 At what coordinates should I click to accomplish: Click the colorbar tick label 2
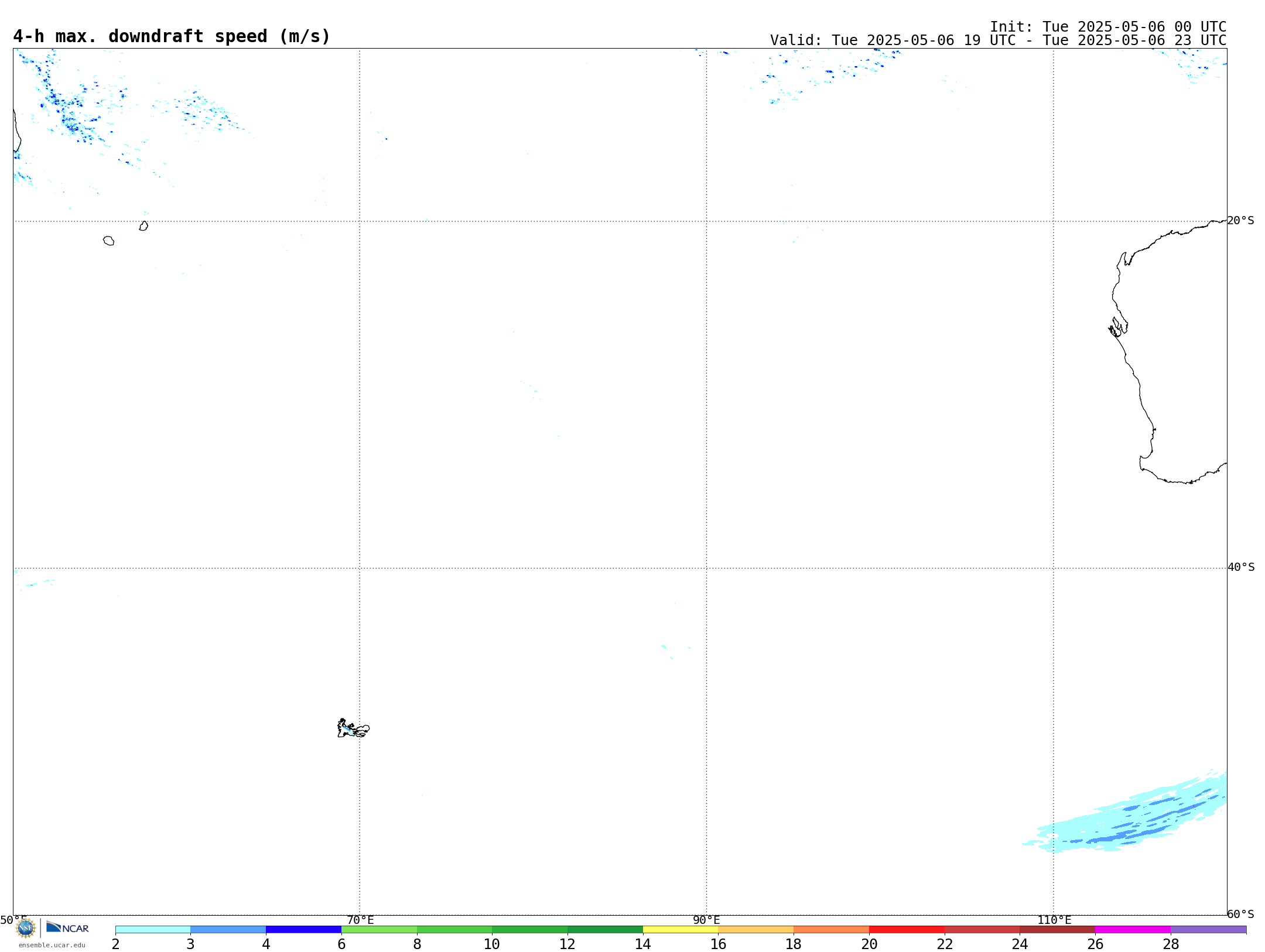click(x=115, y=944)
